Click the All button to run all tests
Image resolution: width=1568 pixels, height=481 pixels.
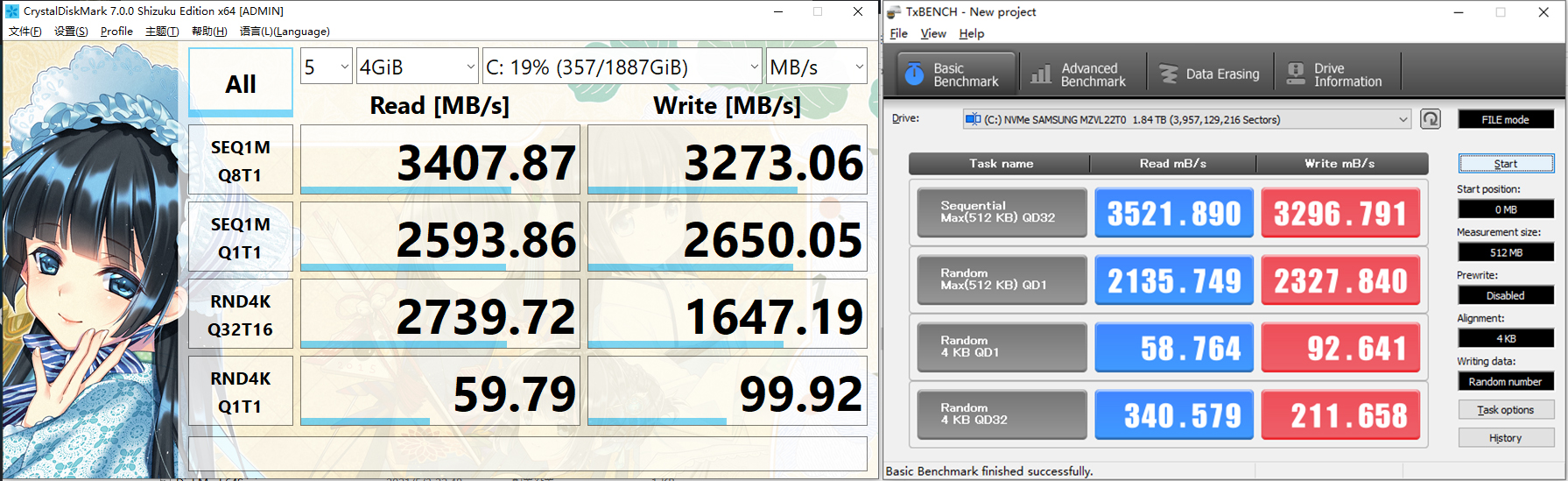[x=241, y=82]
